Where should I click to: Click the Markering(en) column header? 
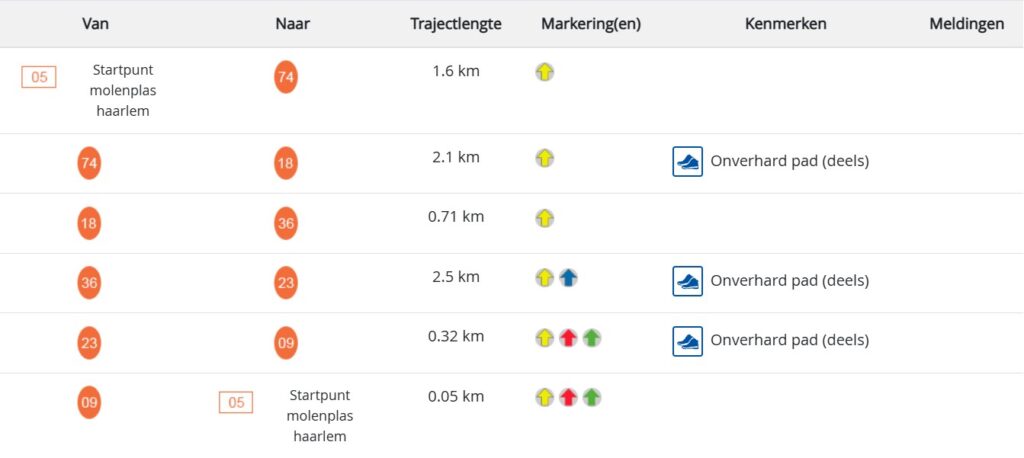591,24
